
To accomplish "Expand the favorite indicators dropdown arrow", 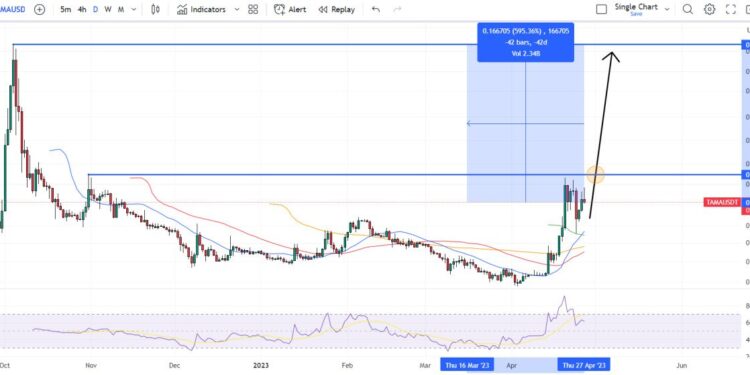I will [236, 10].
